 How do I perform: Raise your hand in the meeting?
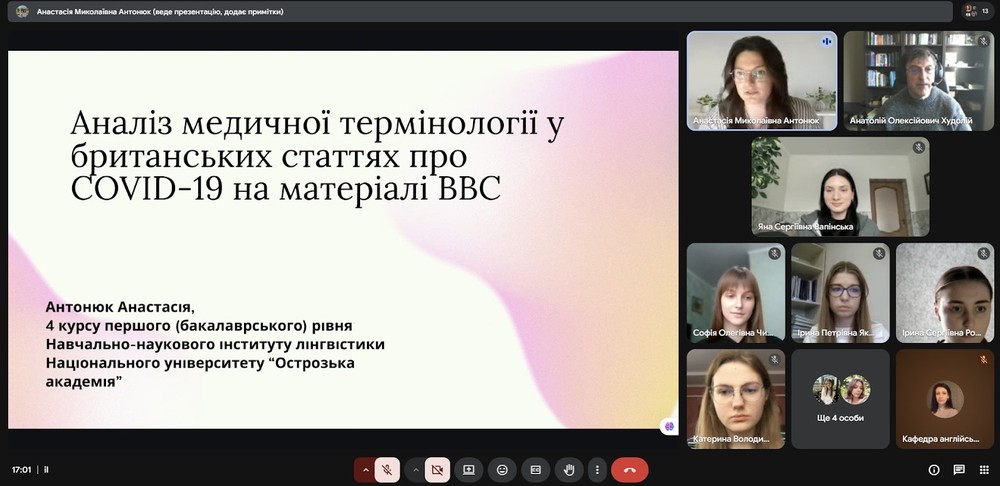(x=569, y=469)
